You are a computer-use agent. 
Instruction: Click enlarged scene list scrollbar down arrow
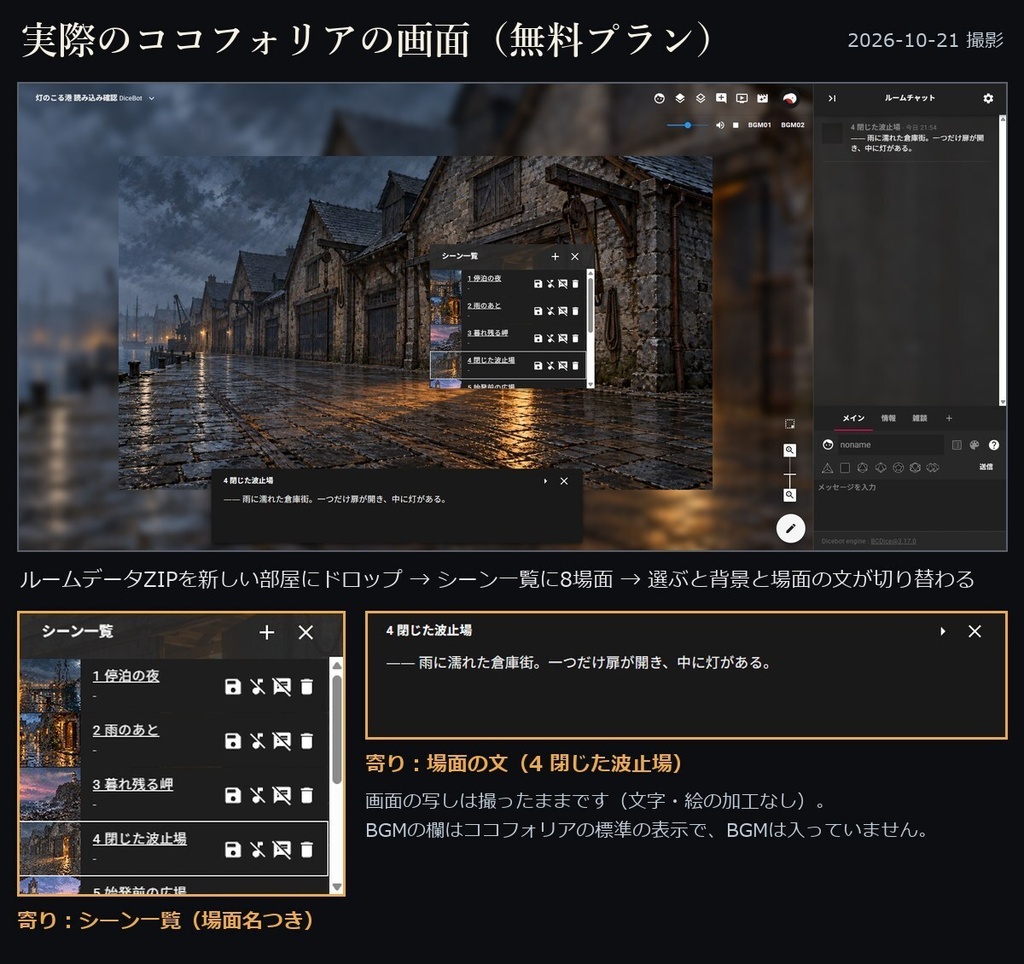[337, 887]
